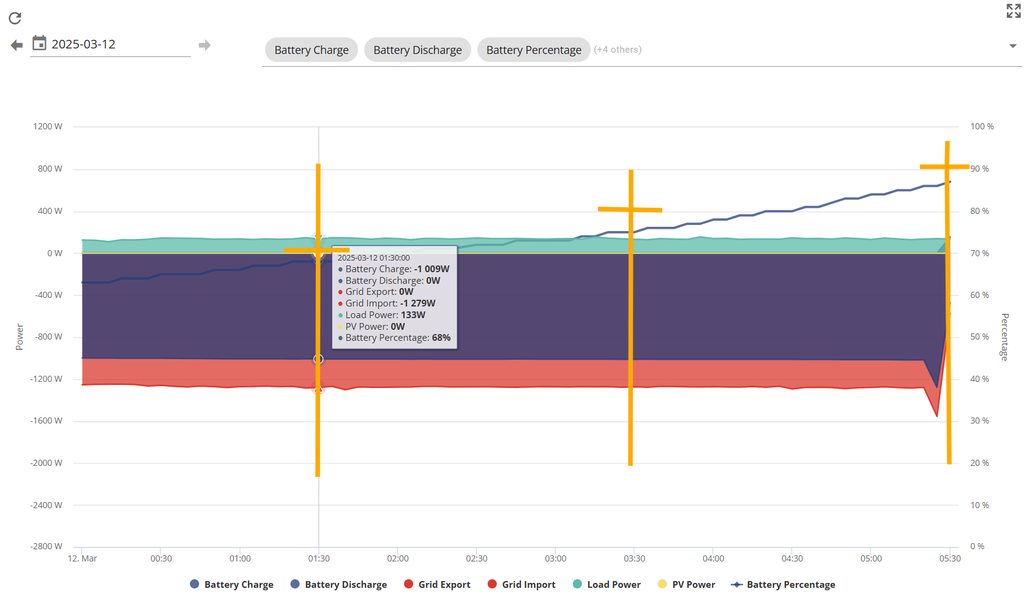
Task: Click the Battery Percentage chip
Action: point(533,50)
